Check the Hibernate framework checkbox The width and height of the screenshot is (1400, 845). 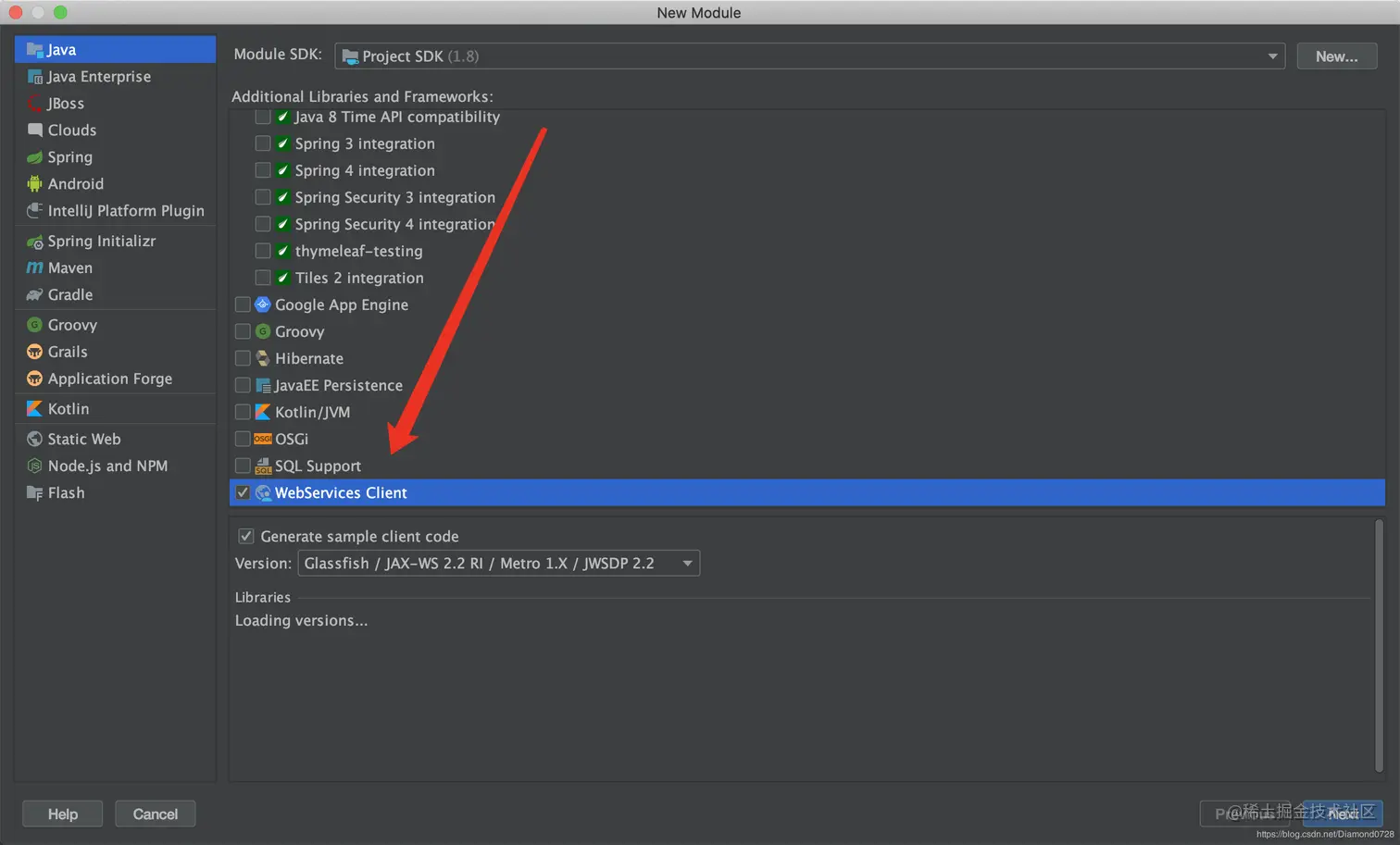(x=243, y=358)
